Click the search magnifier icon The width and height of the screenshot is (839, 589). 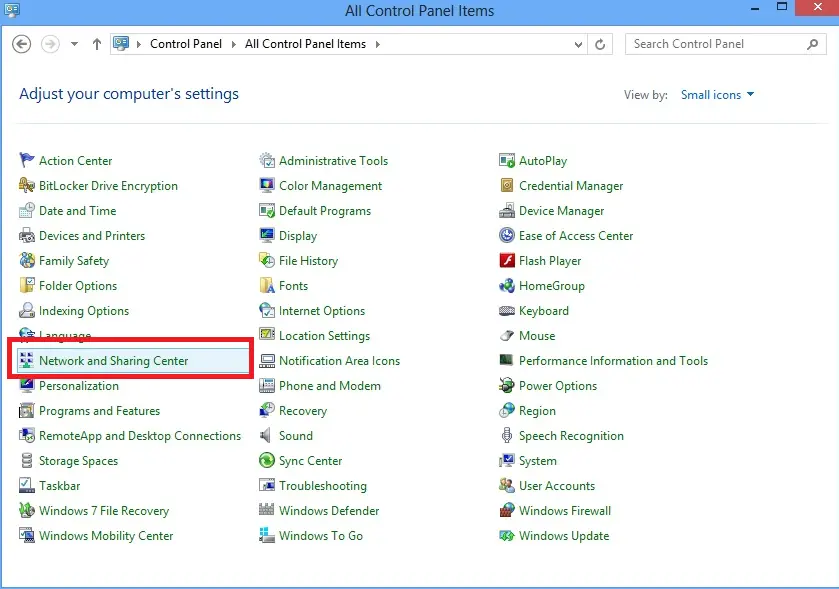[812, 44]
